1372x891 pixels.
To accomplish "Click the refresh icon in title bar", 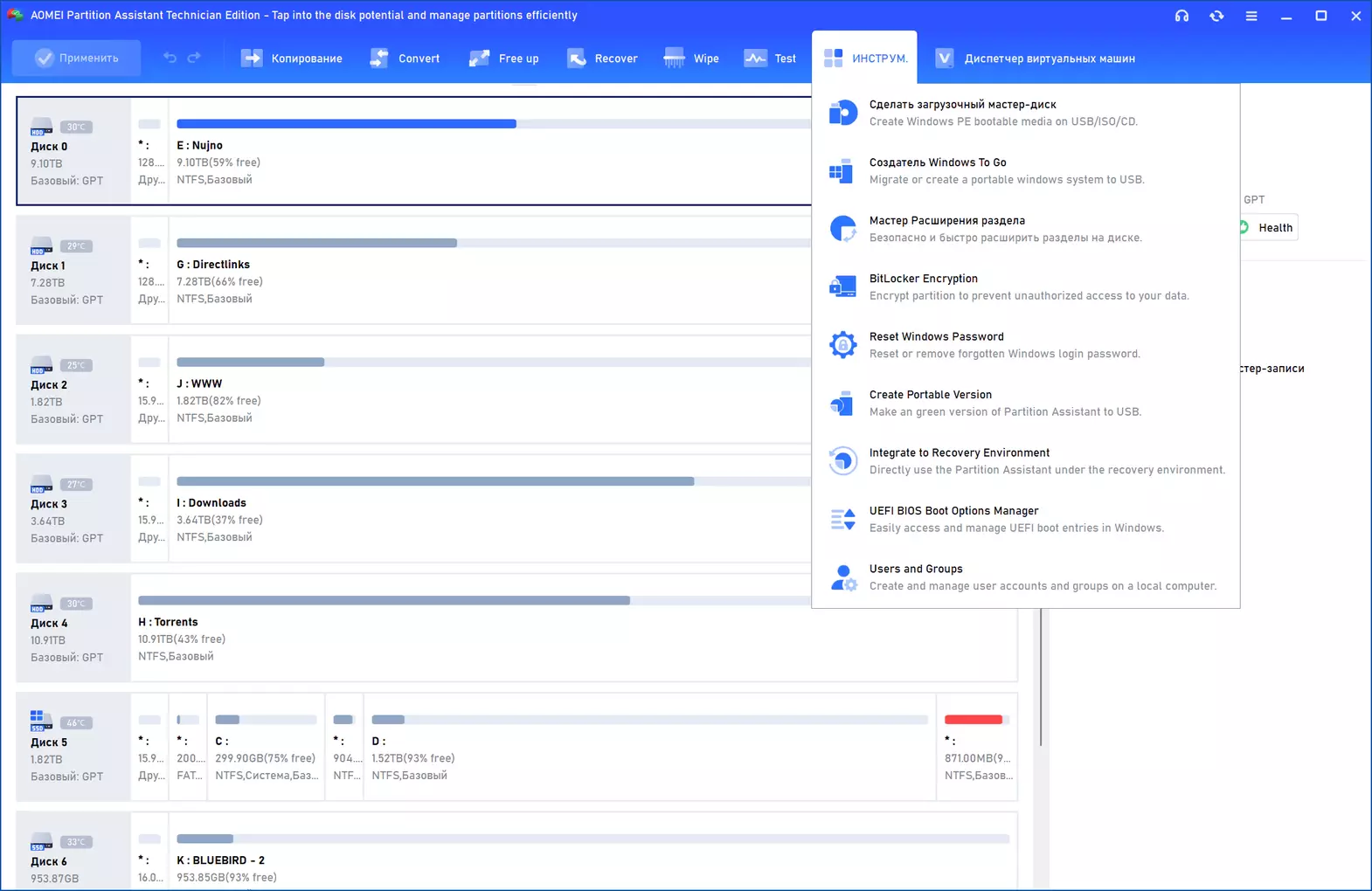I will 1216,16.
